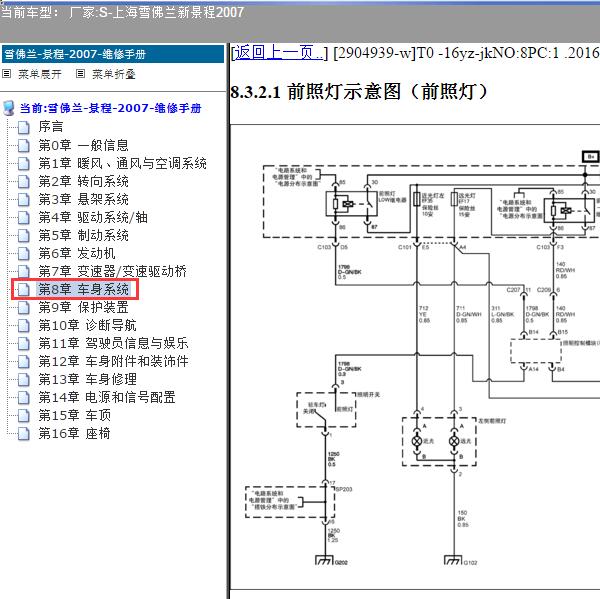Select the root node 当前:雪佛兰-景程-2007-维修手册
The height and width of the screenshot is (599, 600).
(110, 108)
